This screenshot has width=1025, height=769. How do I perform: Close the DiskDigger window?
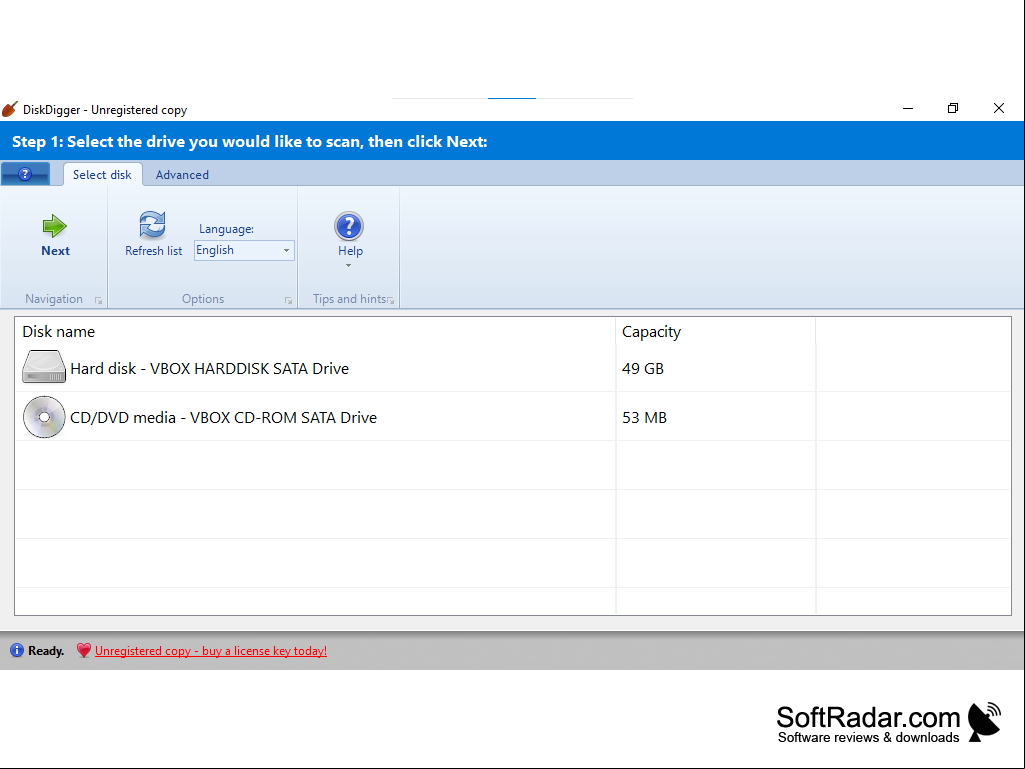coord(999,109)
